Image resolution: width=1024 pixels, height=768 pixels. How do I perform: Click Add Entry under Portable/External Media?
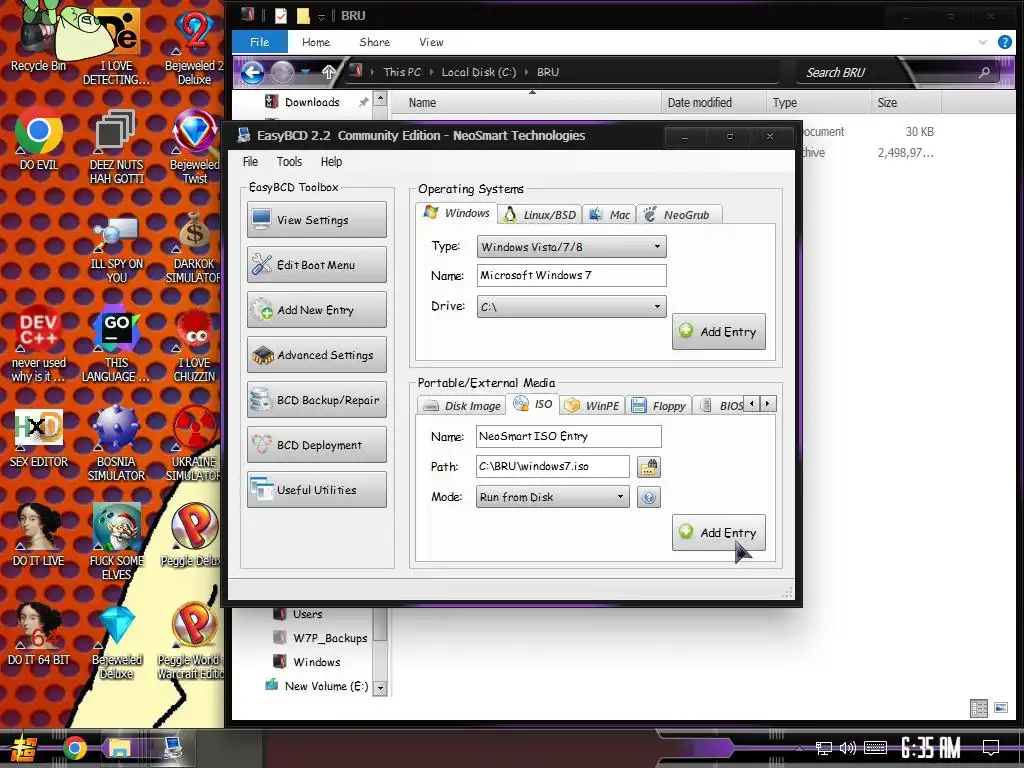point(718,533)
